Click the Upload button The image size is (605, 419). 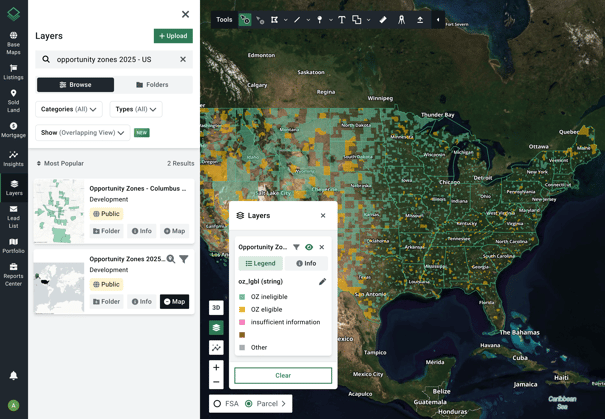pyautogui.click(x=173, y=36)
